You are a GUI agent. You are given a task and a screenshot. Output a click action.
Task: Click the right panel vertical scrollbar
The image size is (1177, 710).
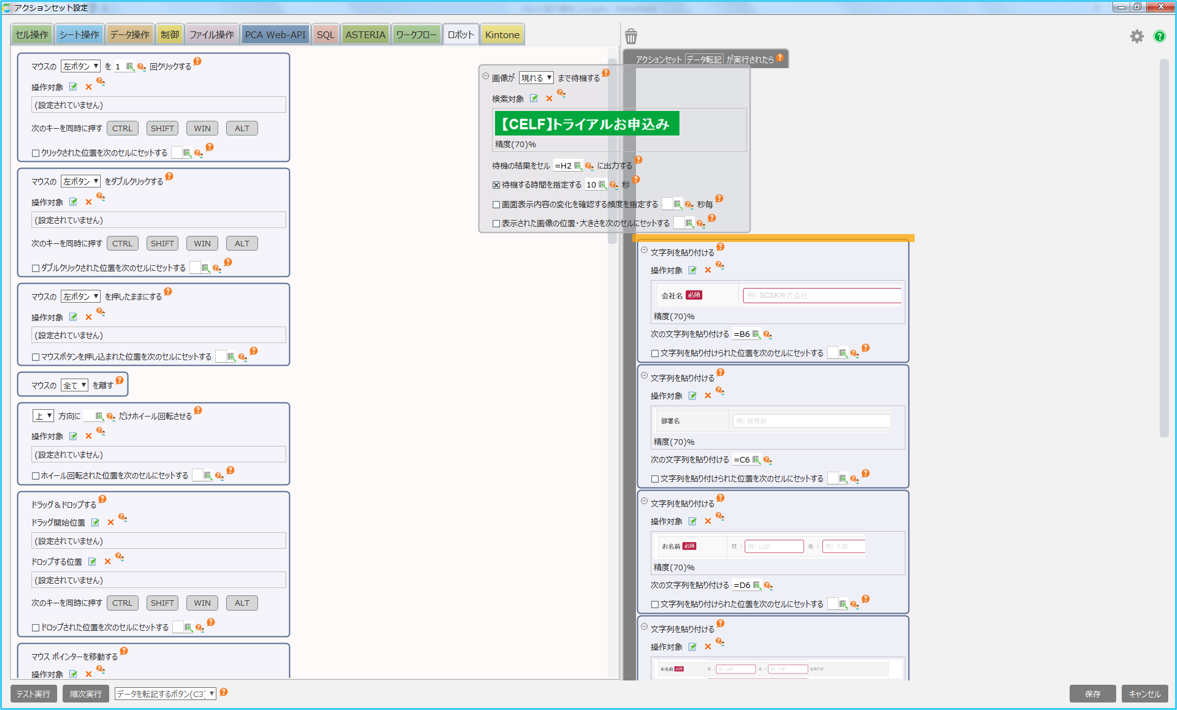point(1163,250)
